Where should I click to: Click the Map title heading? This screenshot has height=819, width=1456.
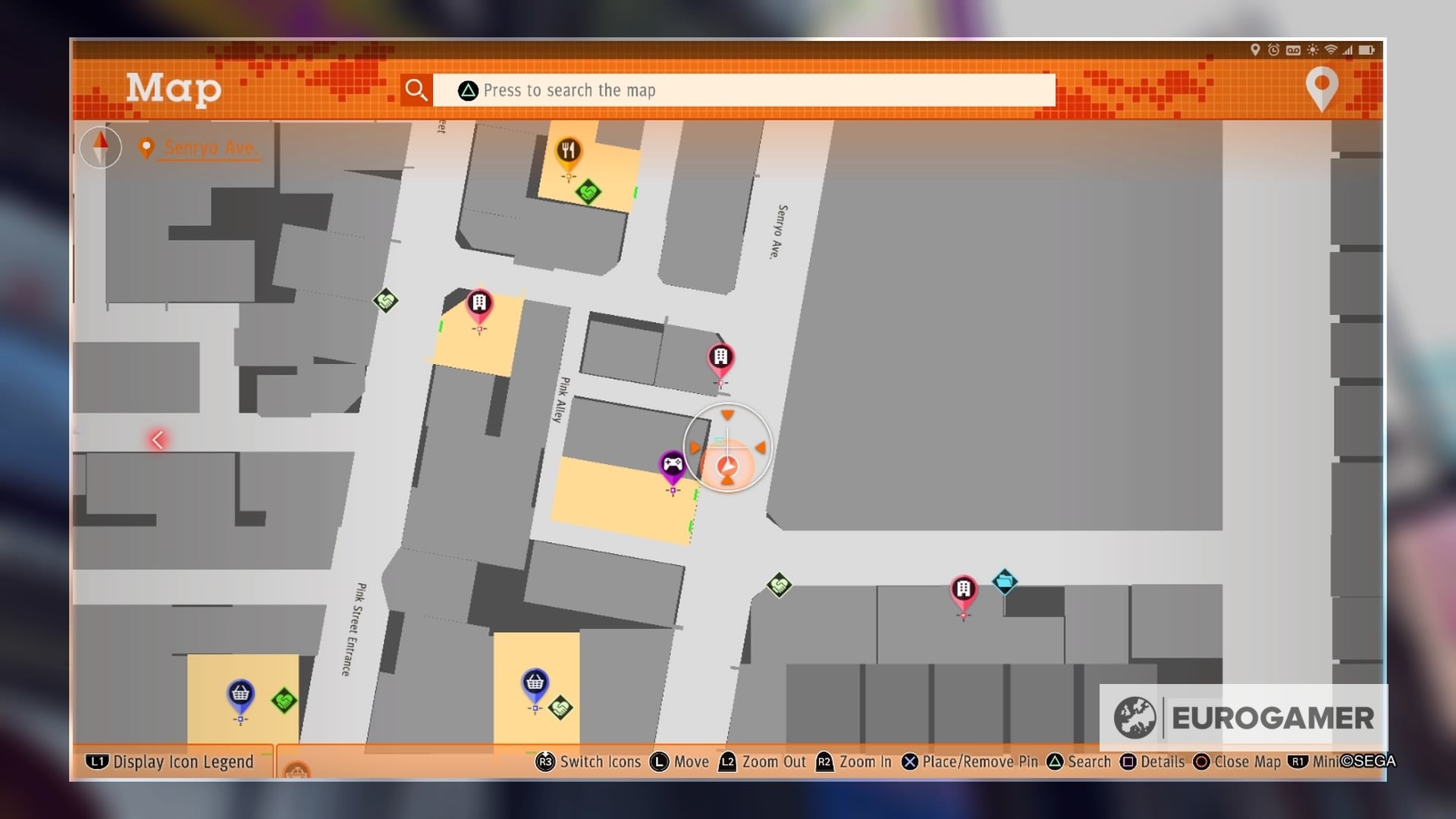(x=174, y=89)
